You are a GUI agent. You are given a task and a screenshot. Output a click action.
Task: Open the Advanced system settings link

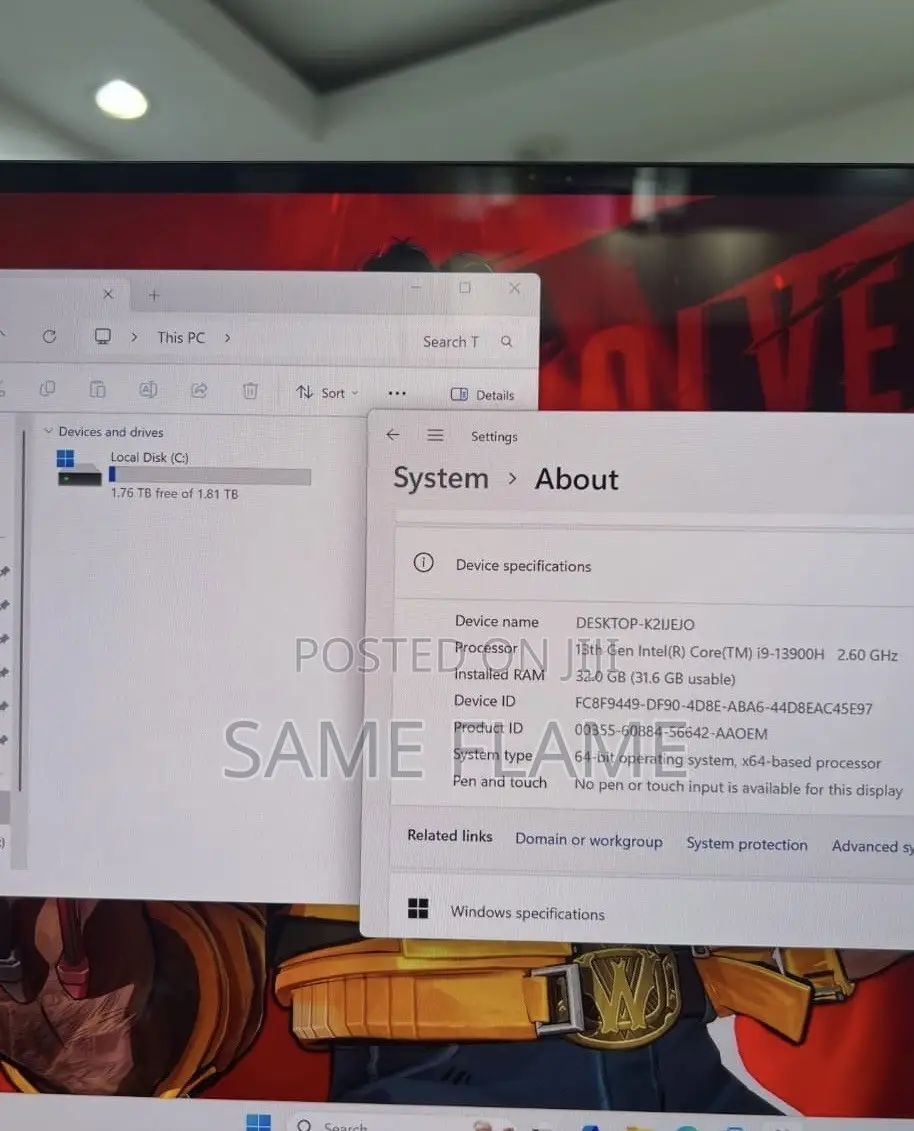(x=872, y=847)
